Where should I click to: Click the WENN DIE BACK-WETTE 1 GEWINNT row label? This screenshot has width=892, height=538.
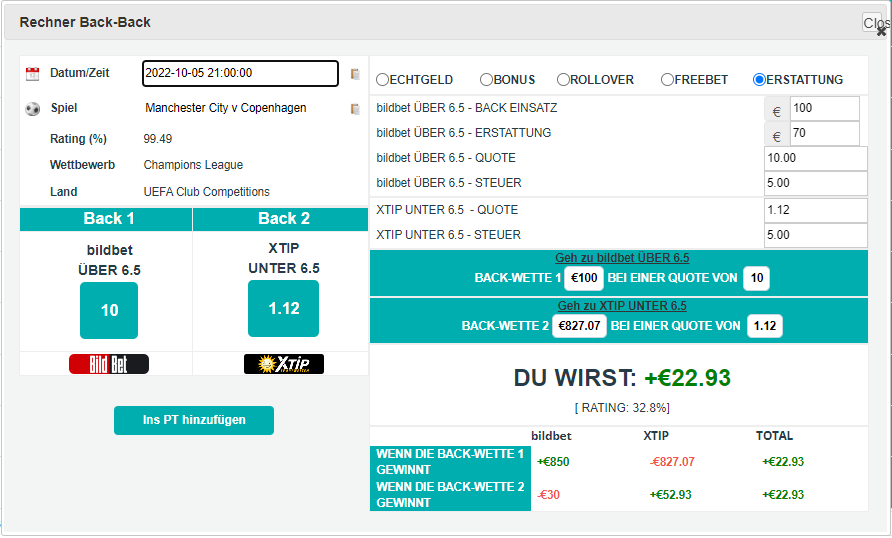coord(450,462)
